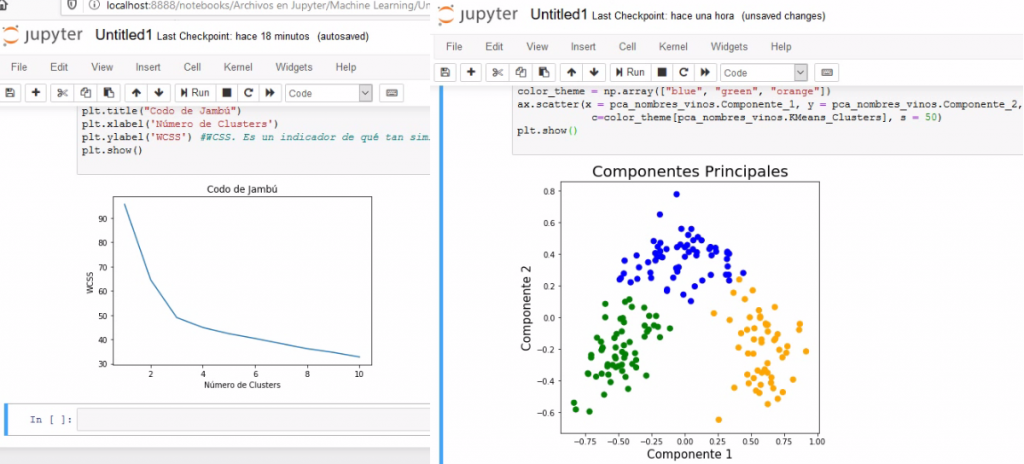Click the save icon in left notebook toolbar
This screenshot has width=1024, height=464.
pyautogui.click(x=11, y=93)
